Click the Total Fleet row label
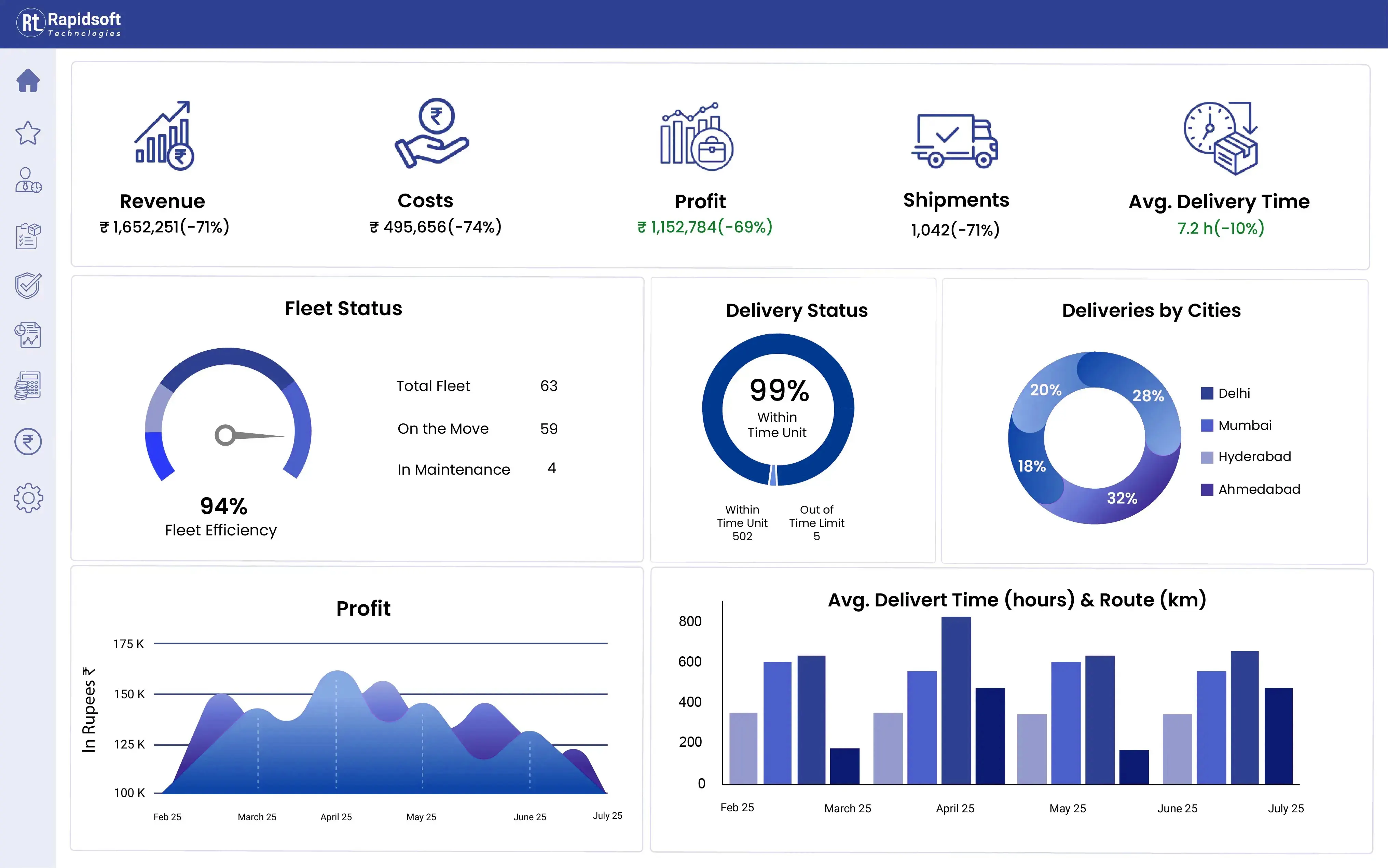 pos(433,386)
